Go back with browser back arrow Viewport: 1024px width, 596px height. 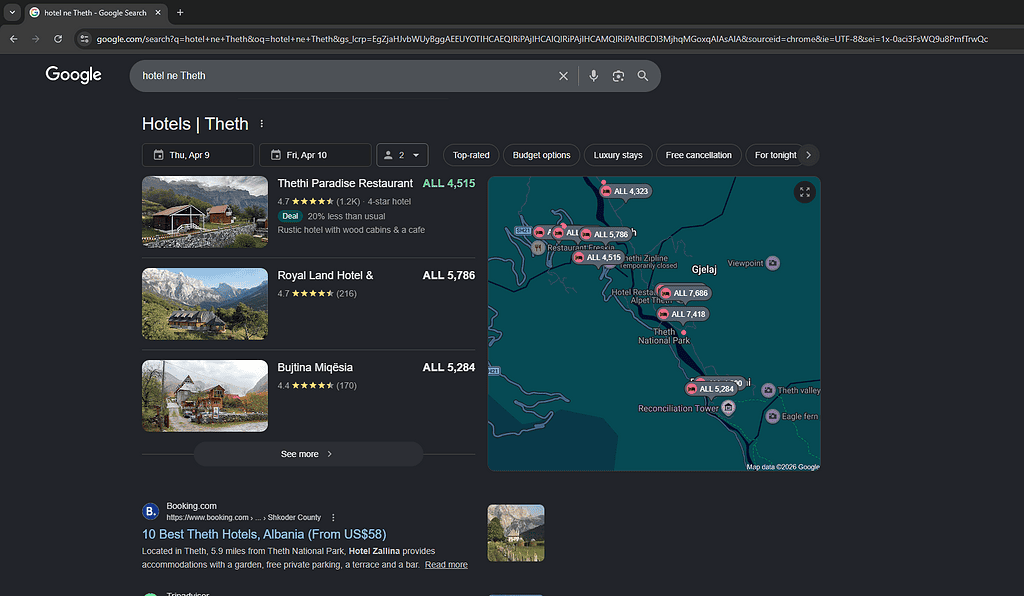pyautogui.click(x=14, y=39)
